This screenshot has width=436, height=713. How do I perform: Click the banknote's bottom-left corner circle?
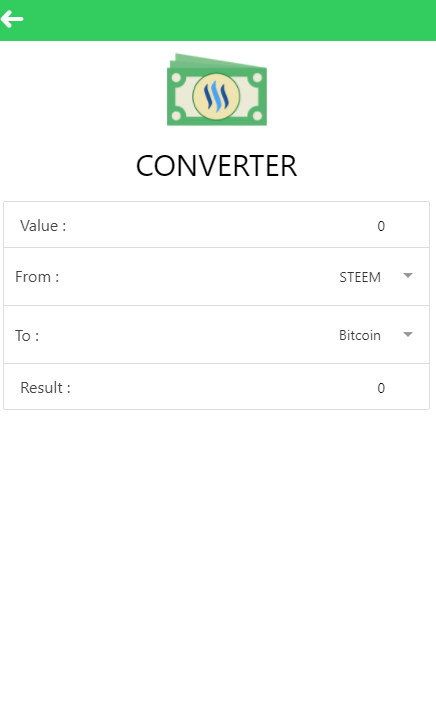pos(177,116)
